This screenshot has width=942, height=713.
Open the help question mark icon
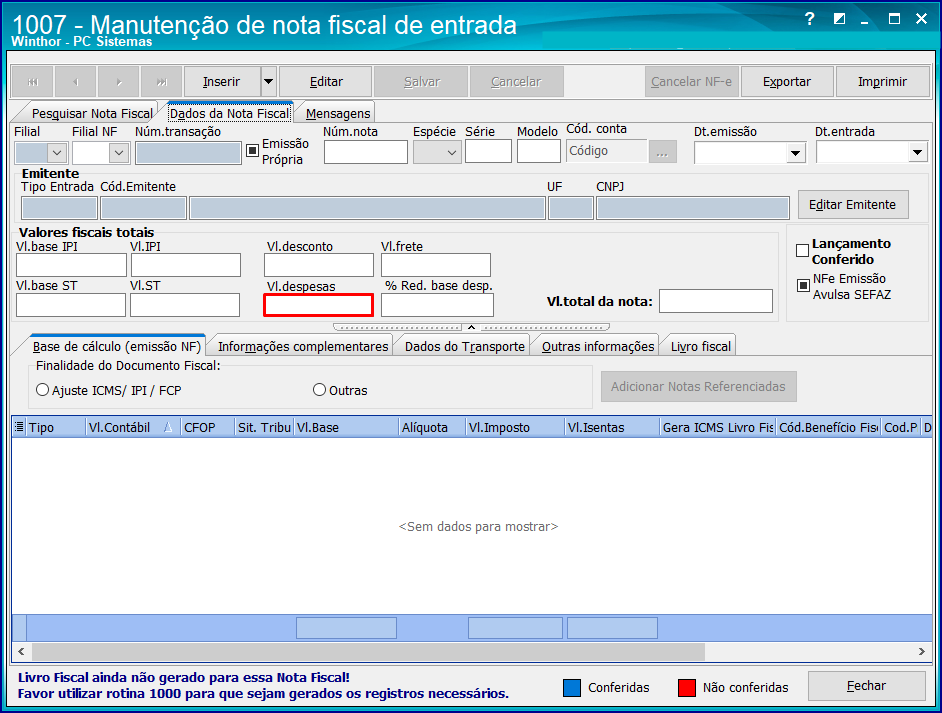pos(810,19)
